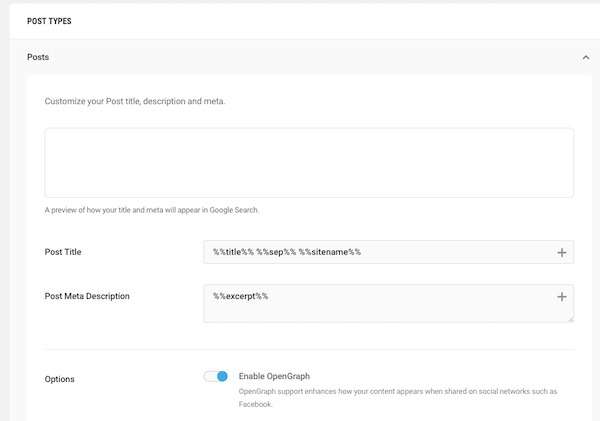Click the Options row label
The height and width of the screenshot is (421, 600).
[62, 379]
